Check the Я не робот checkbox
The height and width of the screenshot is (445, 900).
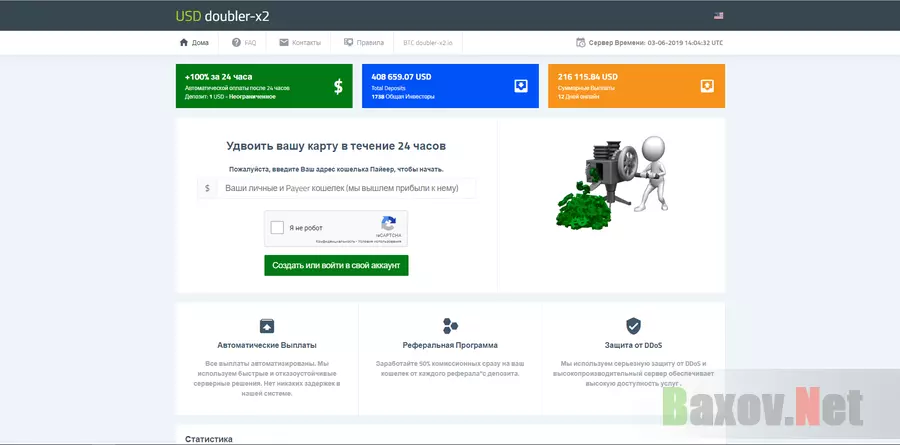coord(277,228)
